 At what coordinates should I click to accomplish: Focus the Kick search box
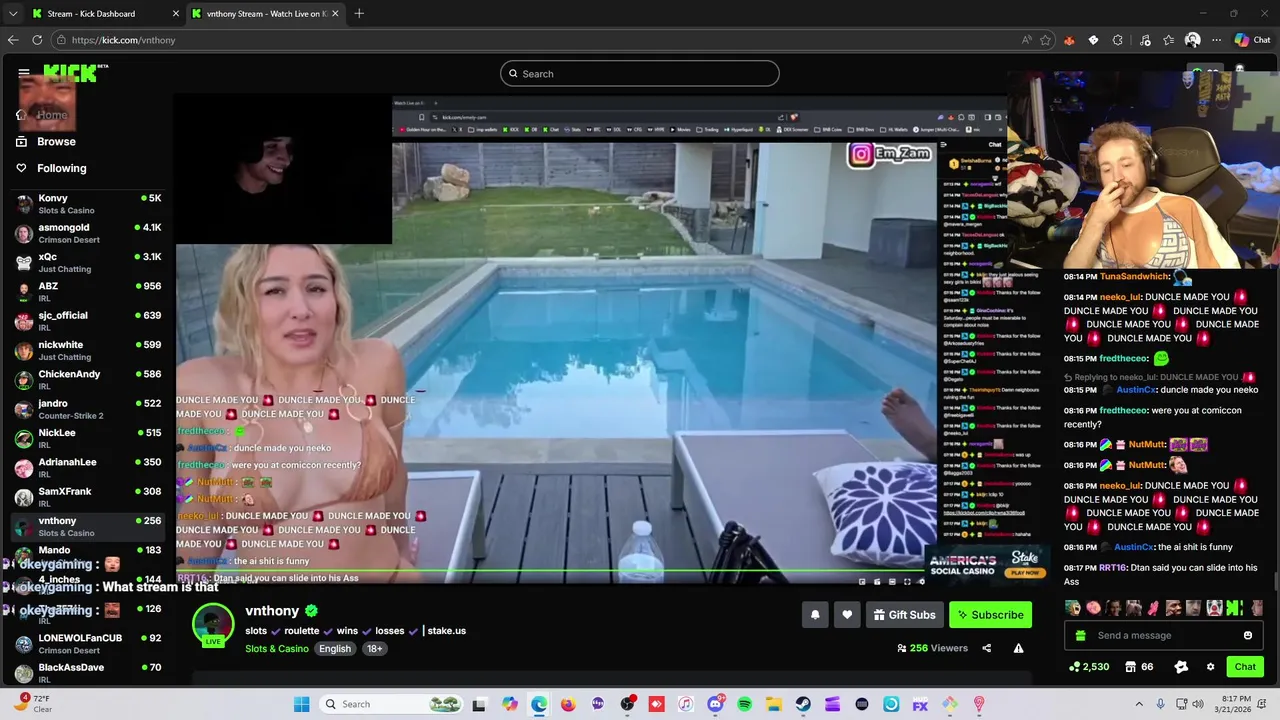point(640,73)
